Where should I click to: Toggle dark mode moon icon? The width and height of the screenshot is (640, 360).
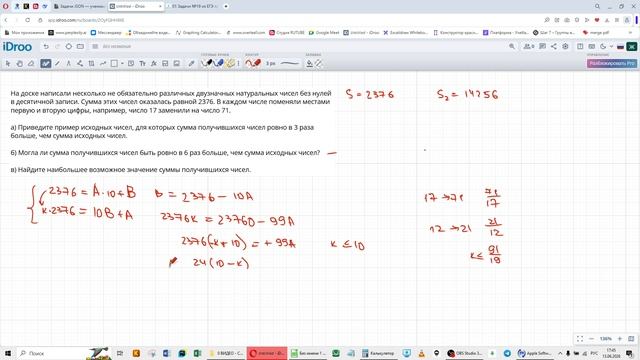tap(603, 47)
